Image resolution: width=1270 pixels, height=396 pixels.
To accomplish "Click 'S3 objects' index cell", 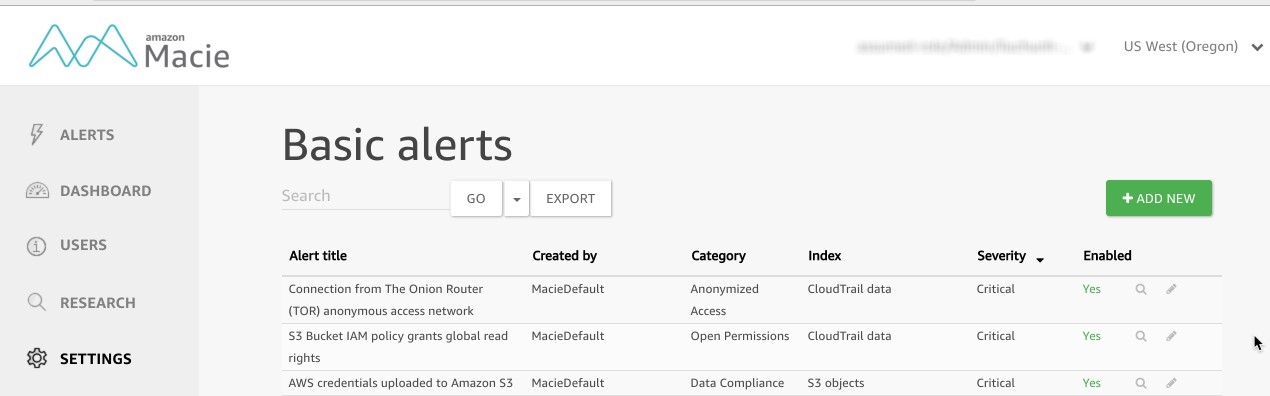I will coord(836,383).
